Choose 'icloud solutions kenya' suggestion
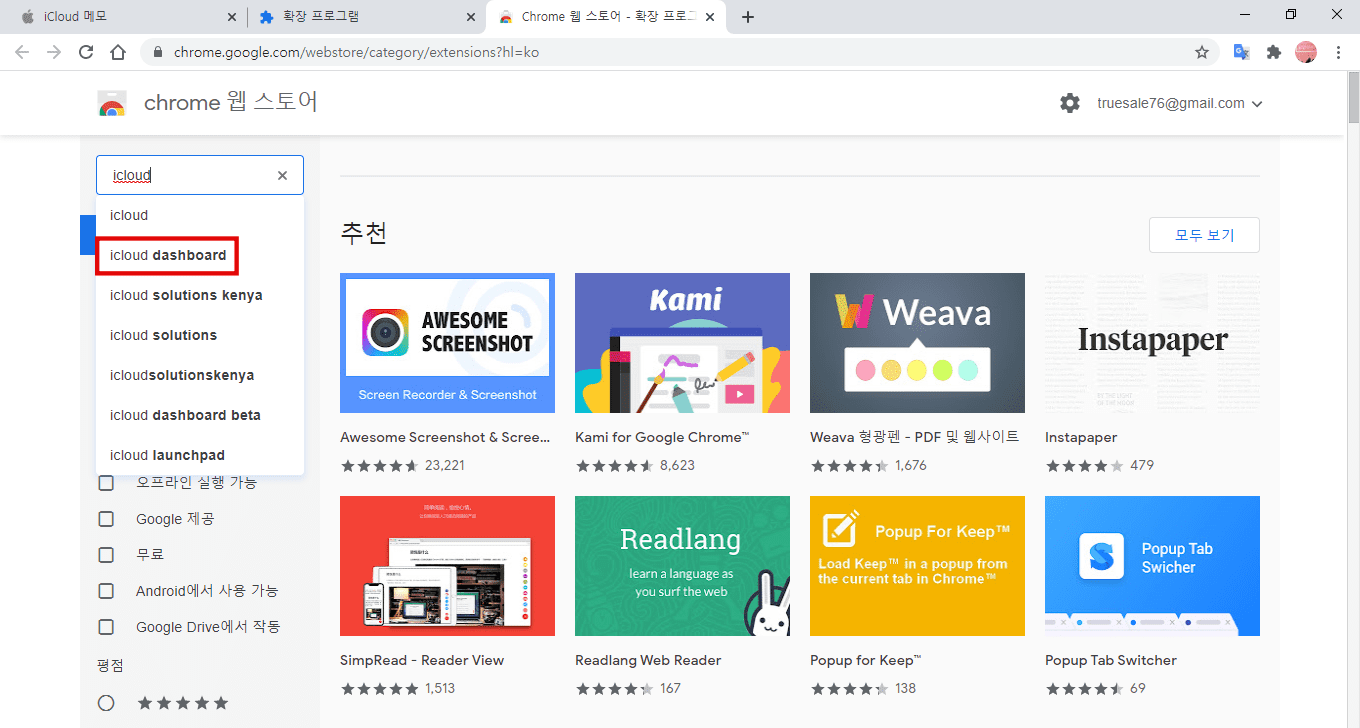Viewport: 1360px width, 728px height. (x=200, y=295)
